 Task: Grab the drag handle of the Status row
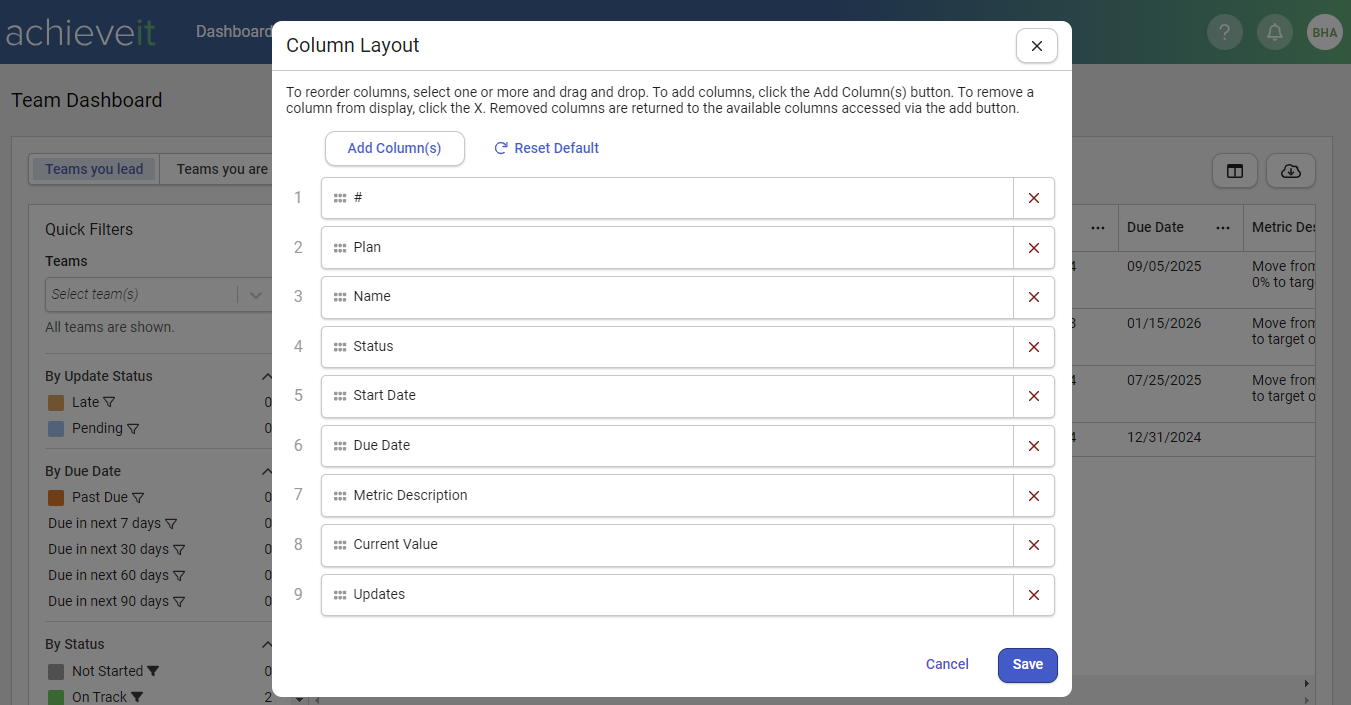click(340, 347)
